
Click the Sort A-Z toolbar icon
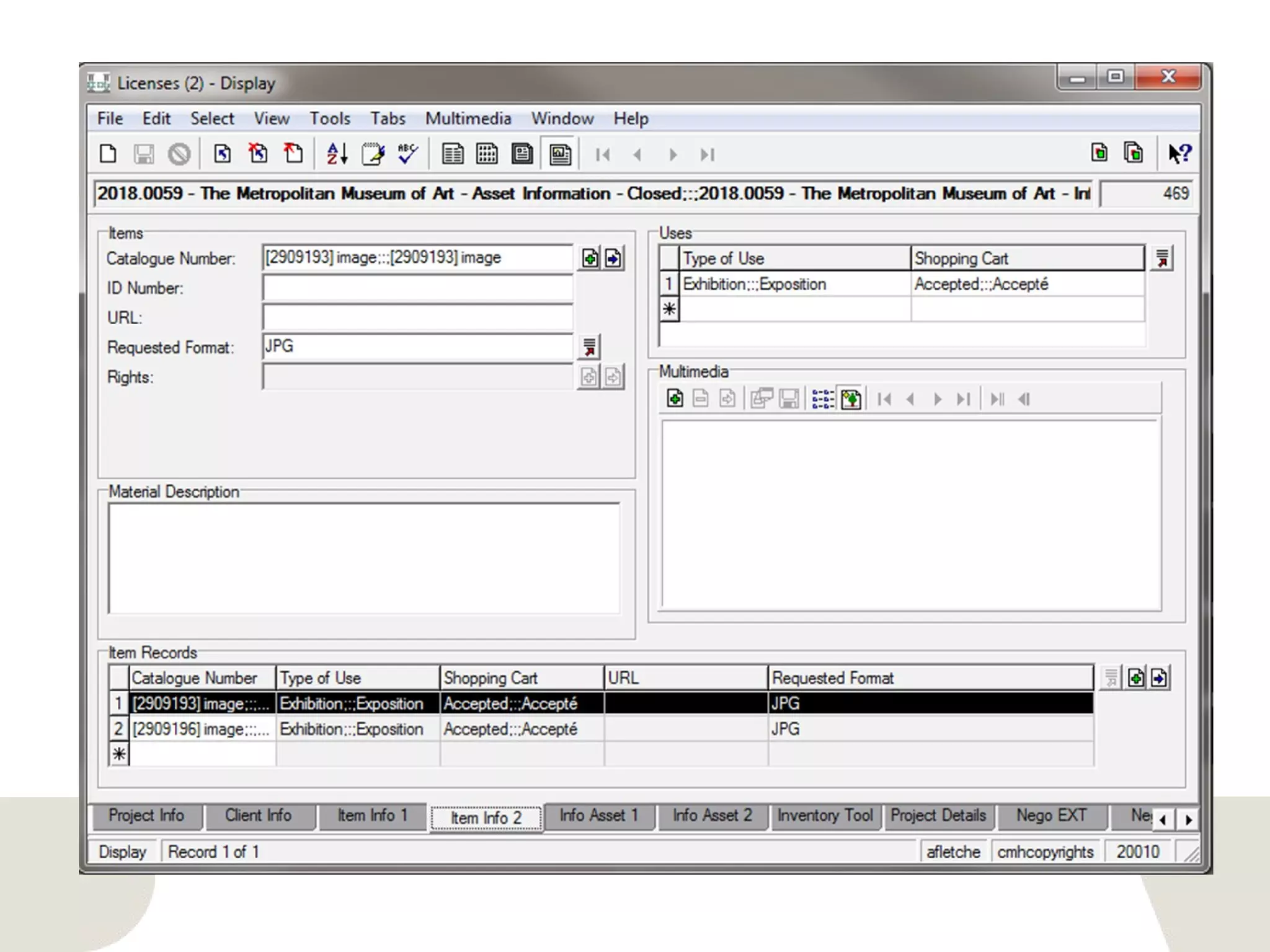tap(337, 154)
